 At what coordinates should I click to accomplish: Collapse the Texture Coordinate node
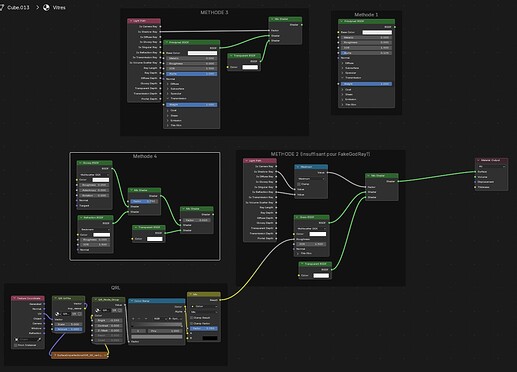point(14,298)
